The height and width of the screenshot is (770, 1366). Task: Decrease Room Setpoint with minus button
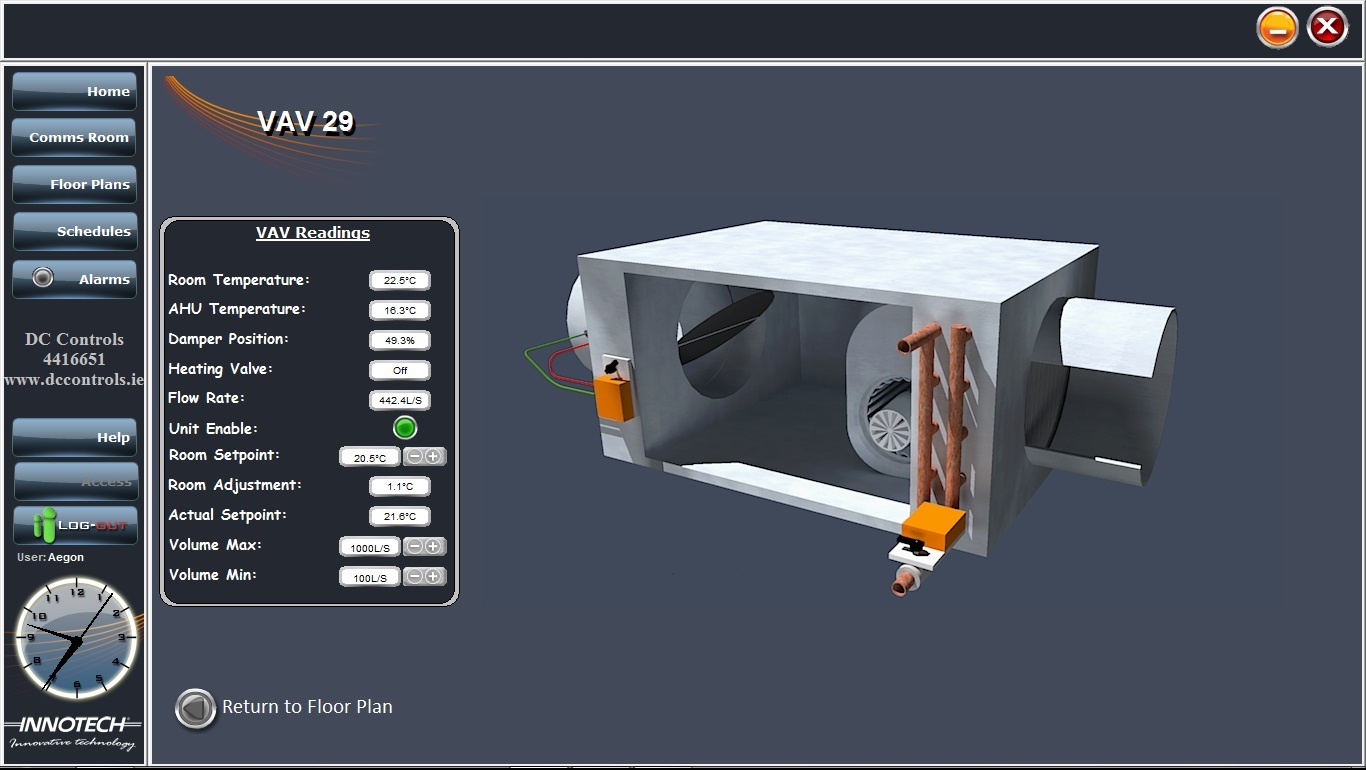point(415,457)
